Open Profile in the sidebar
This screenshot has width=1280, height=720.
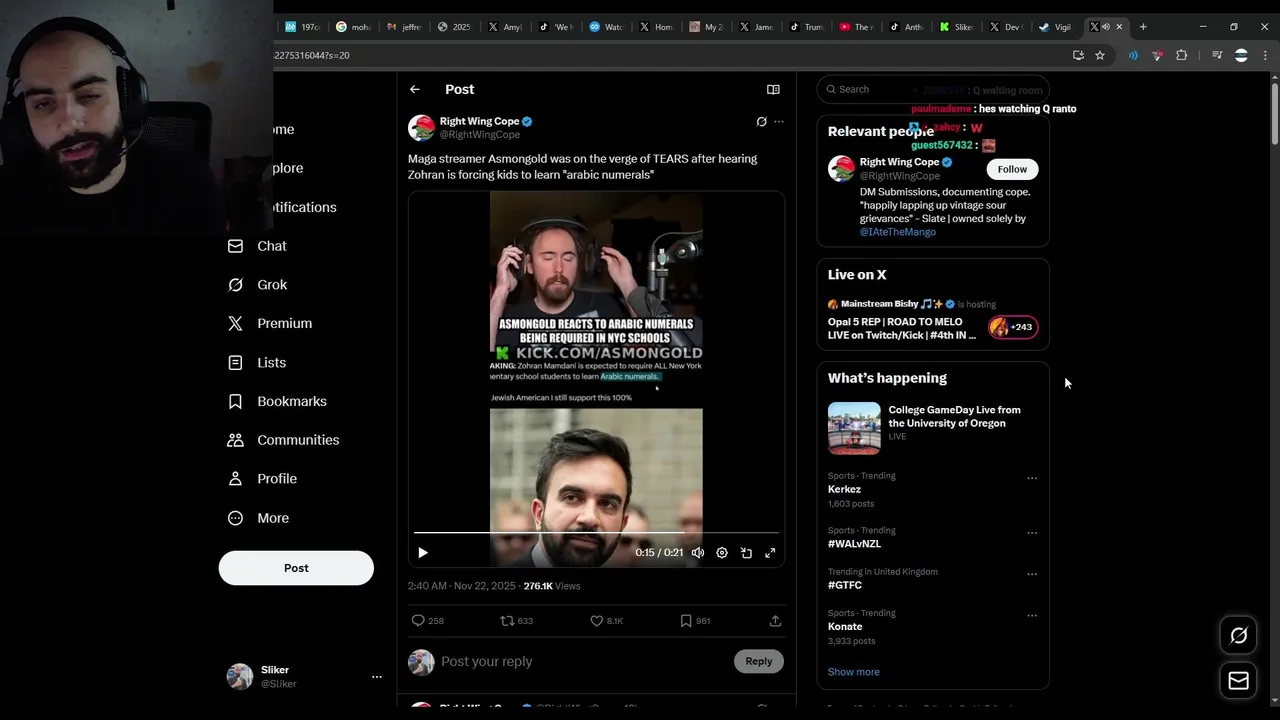pos(262,479)
